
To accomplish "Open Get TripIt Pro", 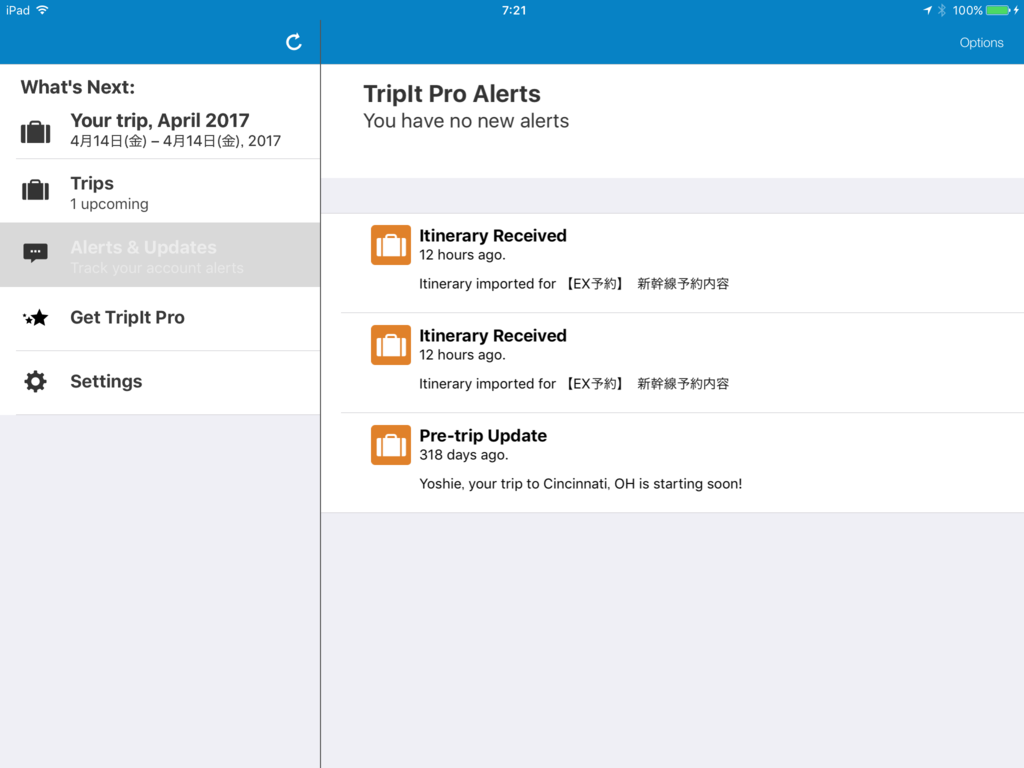I will pyautogui.click(x=160, y=318).
